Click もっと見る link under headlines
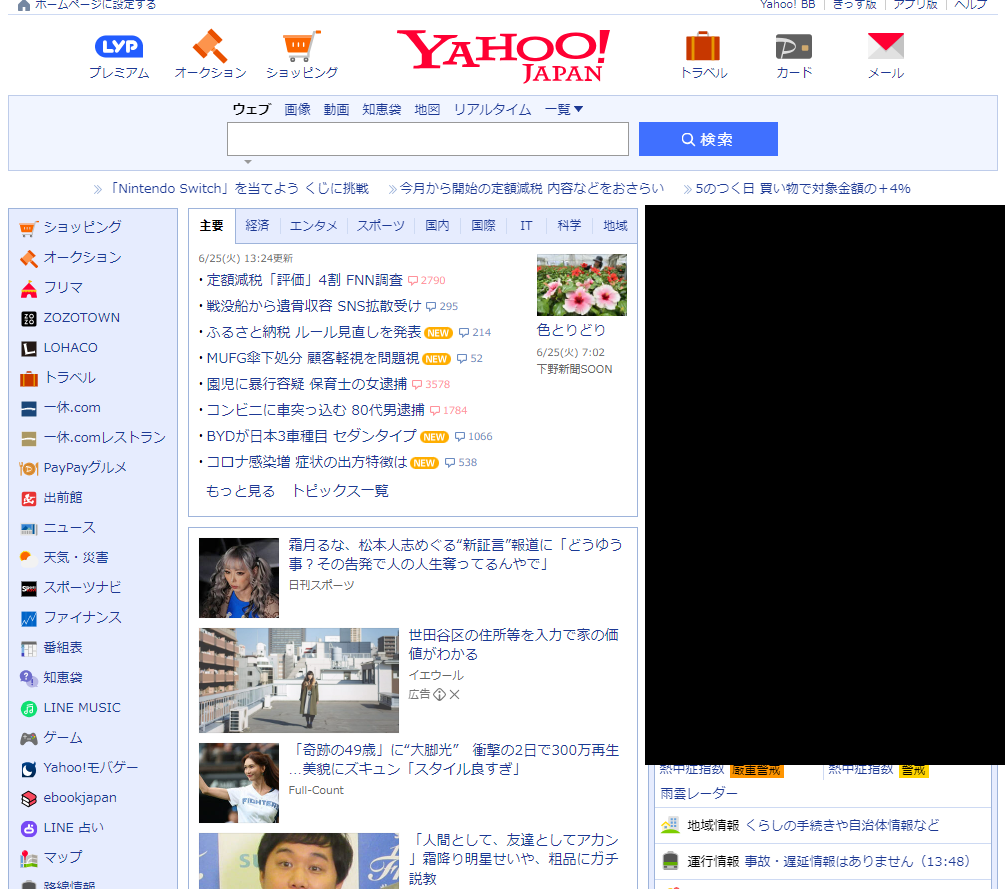 tap(240, 491)
